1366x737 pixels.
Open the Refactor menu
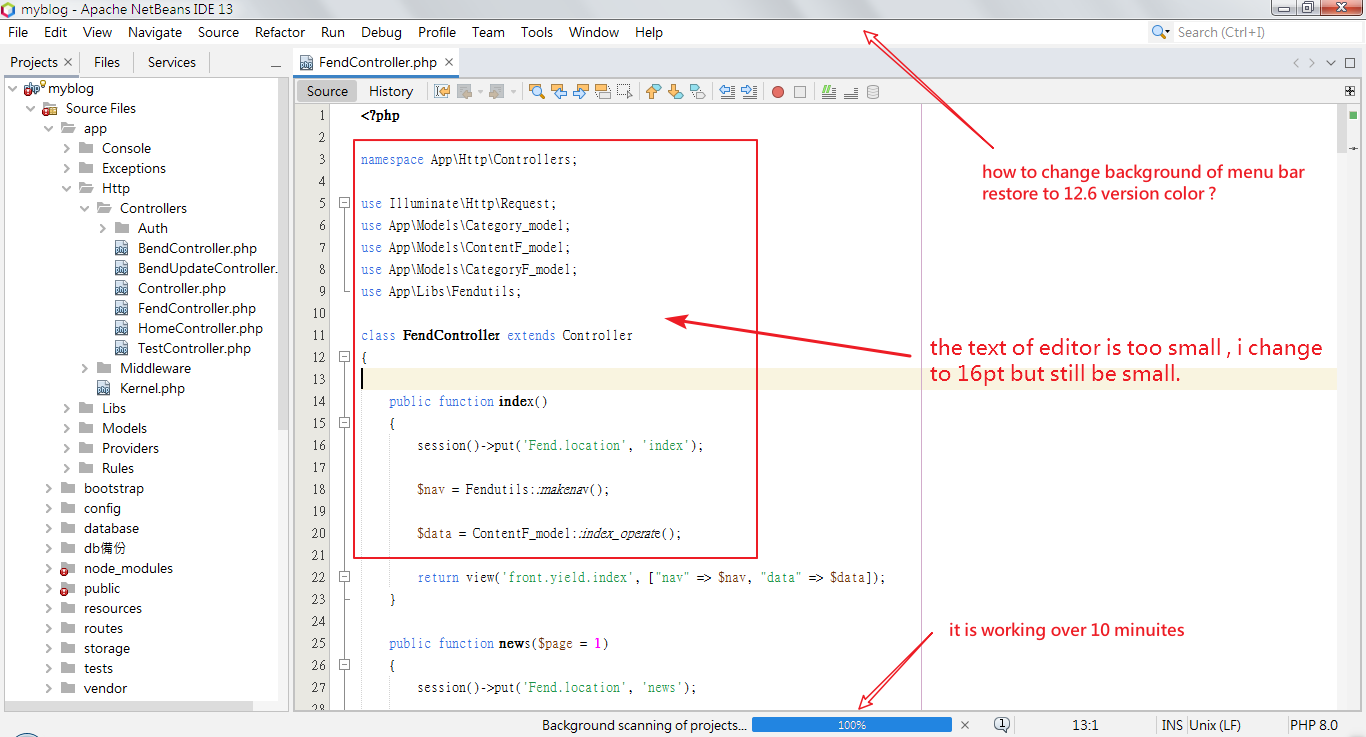point(280,32)
